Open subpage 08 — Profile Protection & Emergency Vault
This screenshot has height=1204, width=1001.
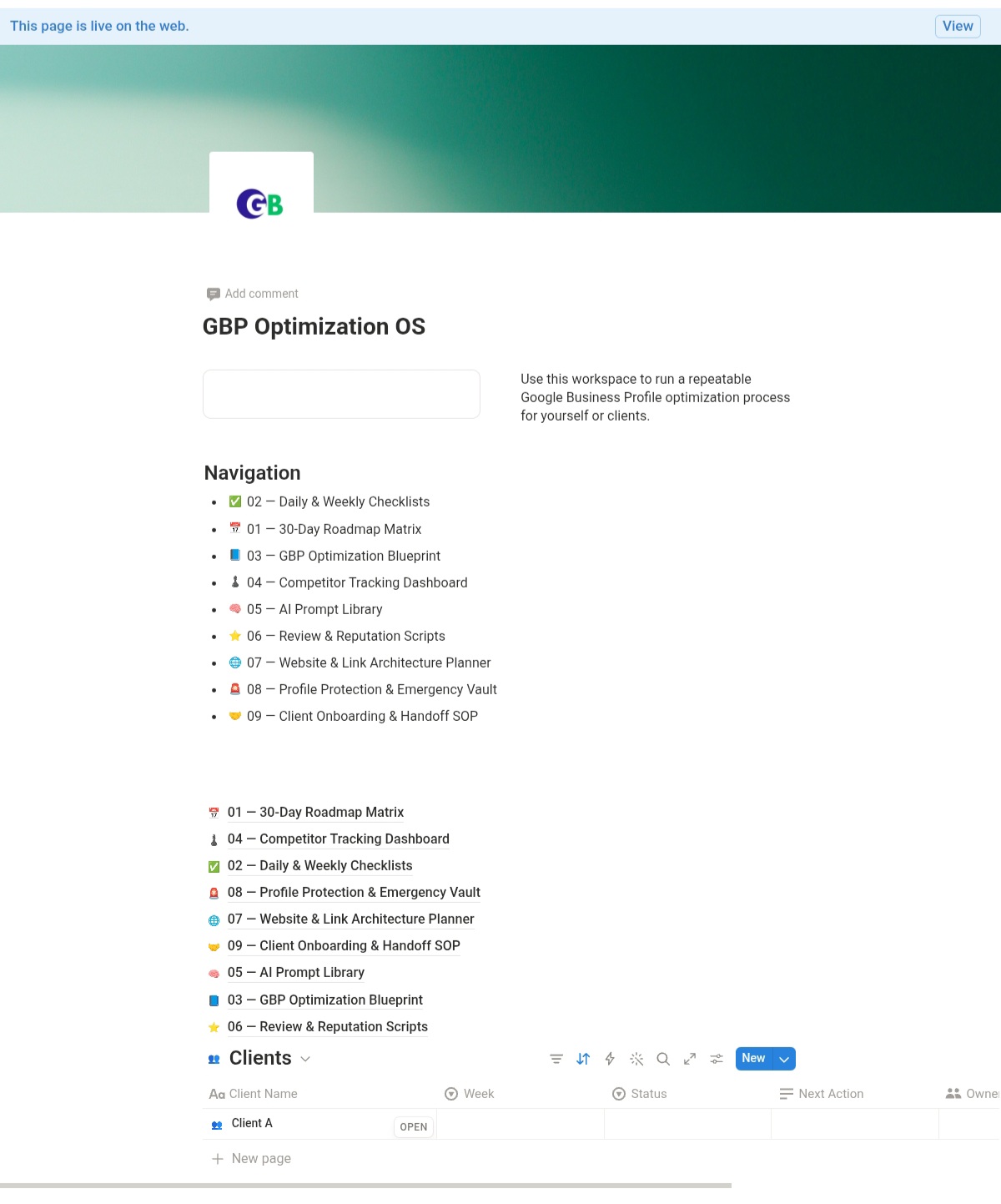pyautogui.click(x=354, y=893)
